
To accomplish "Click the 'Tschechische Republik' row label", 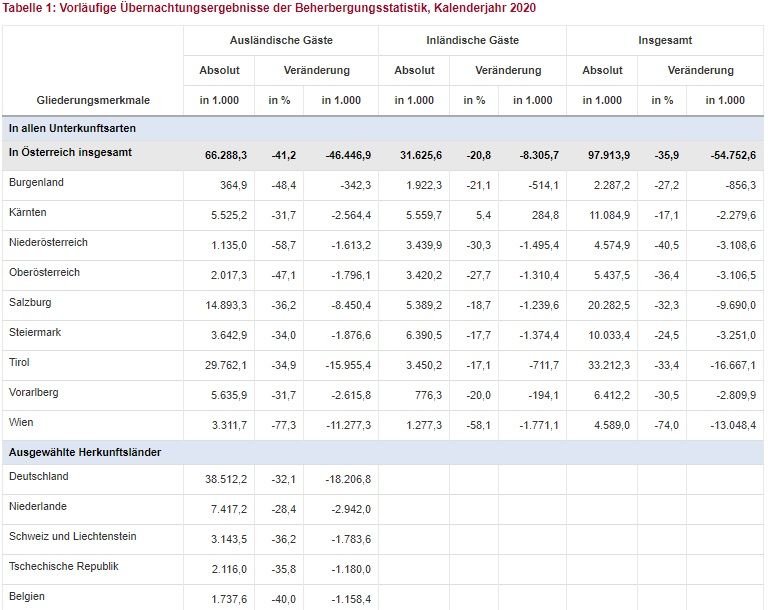I will 63,567.
